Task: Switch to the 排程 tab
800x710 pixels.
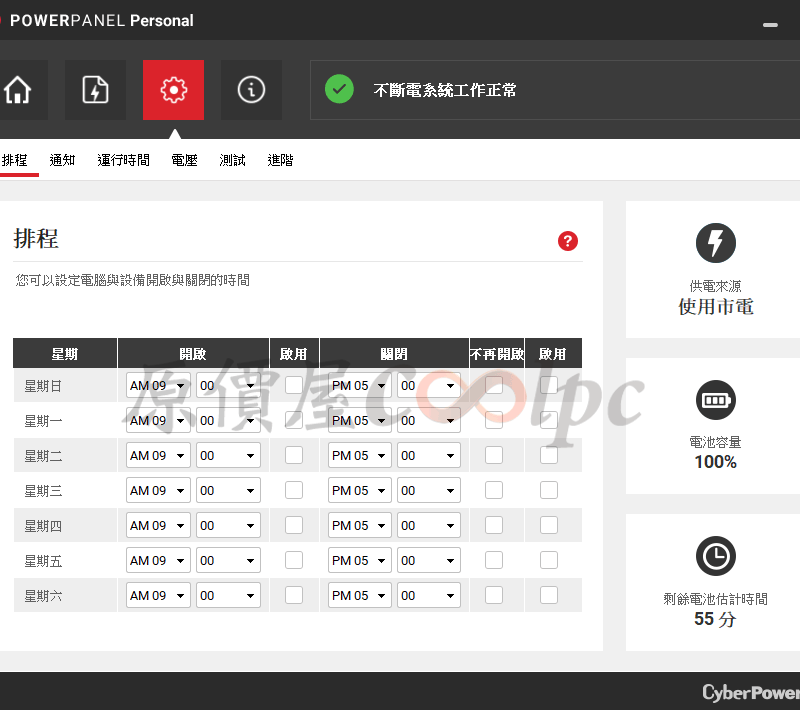Action: (x=14, y=160)
